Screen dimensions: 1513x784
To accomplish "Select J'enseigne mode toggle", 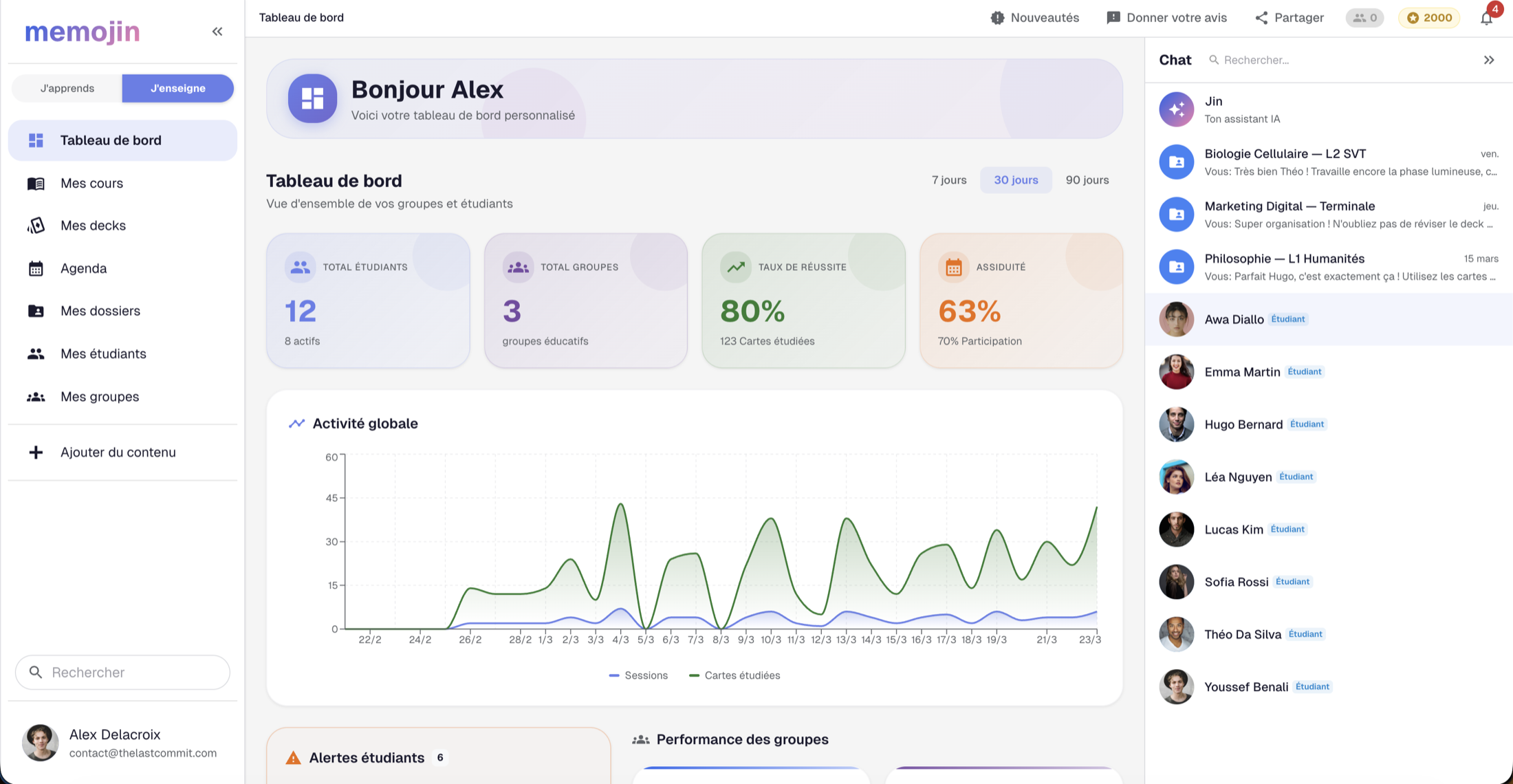I will click(178, 88).
